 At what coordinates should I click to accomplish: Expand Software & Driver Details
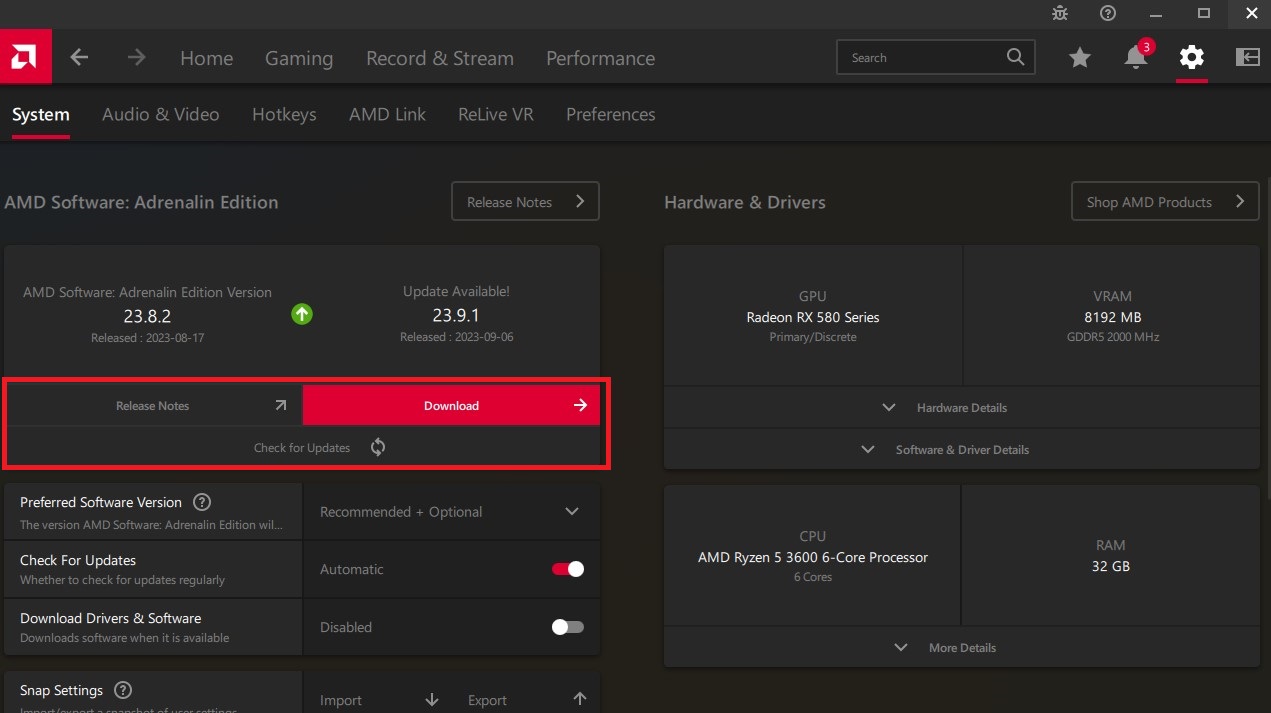[960, 449]
